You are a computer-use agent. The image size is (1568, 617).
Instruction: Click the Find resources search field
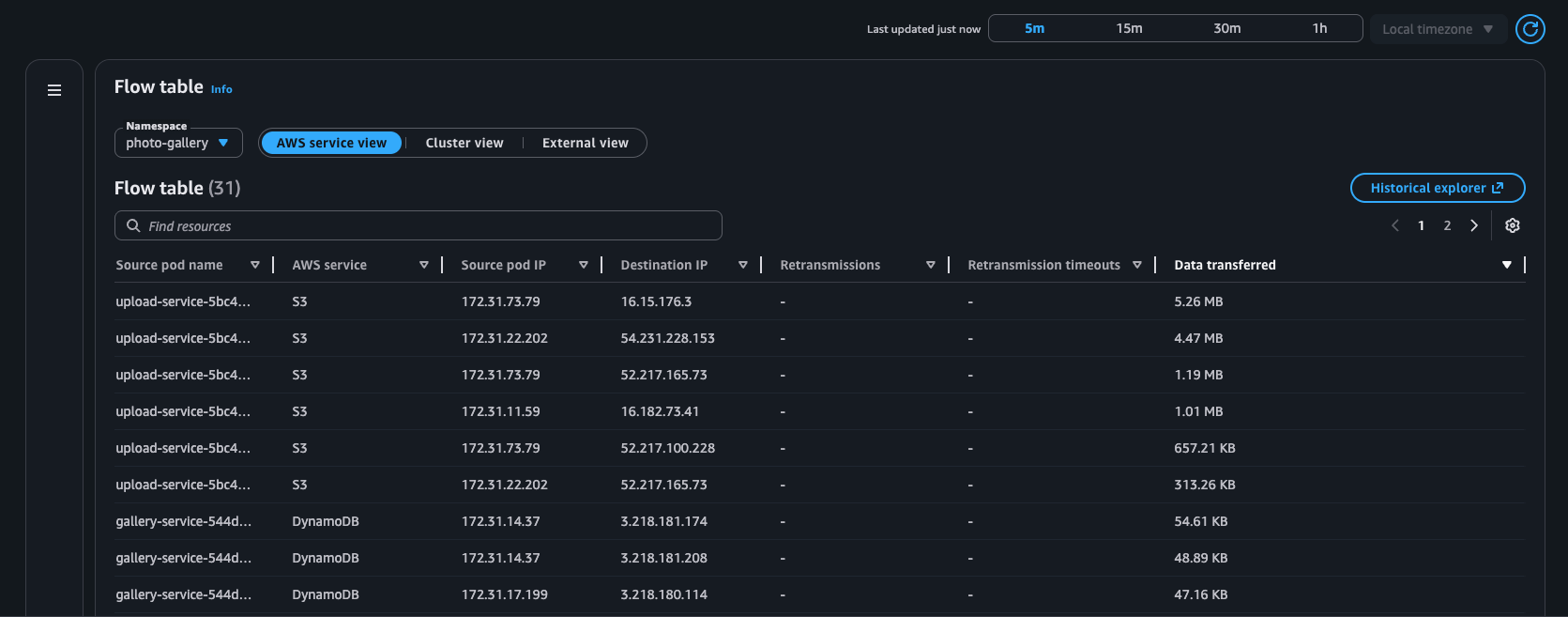pyautogui.click(x=418, y=225)
